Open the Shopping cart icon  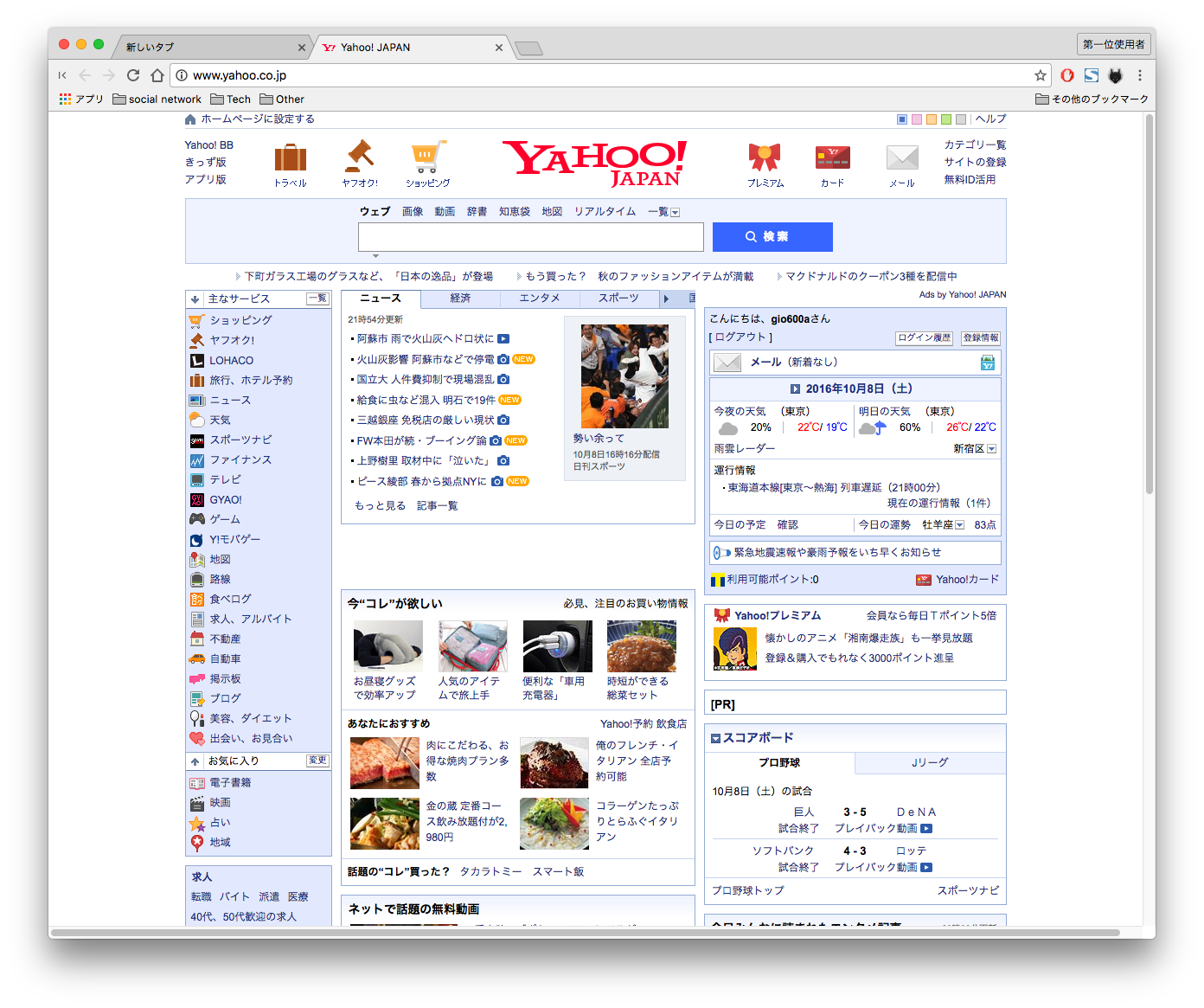click(428, 157)
